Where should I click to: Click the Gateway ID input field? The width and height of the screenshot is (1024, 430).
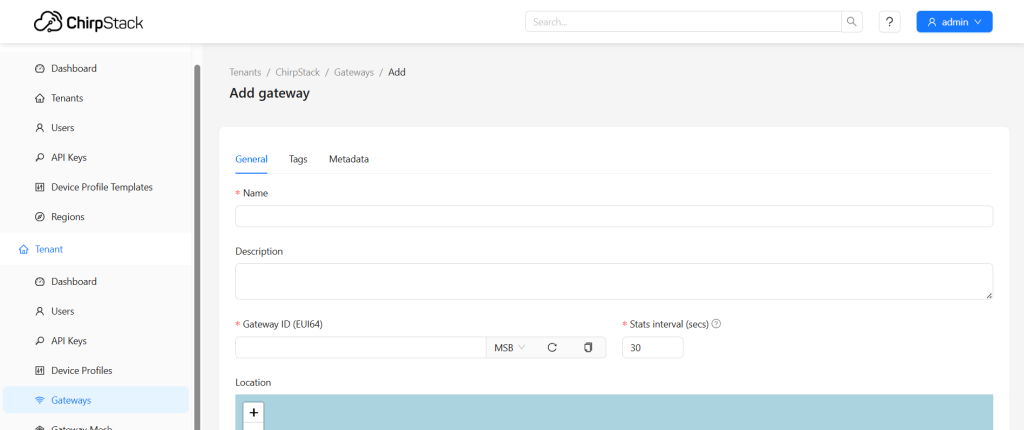360,348
